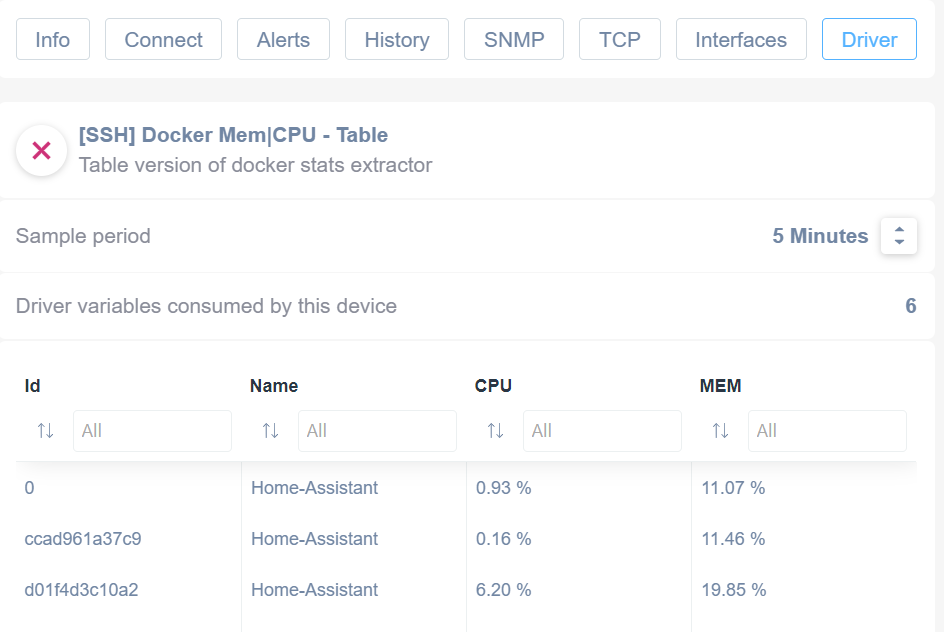Sort table by Name column arrows

pos(270,431)
